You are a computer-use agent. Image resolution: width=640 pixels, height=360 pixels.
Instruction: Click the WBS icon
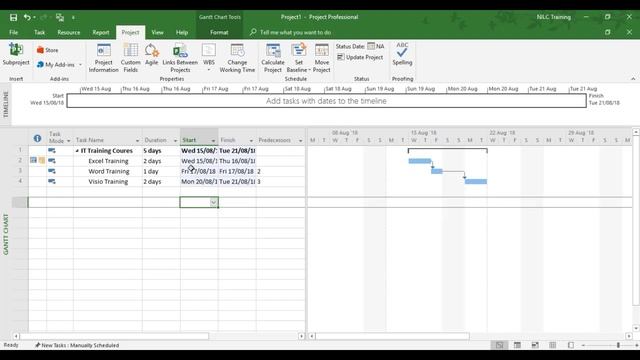[x=209, y=51]
